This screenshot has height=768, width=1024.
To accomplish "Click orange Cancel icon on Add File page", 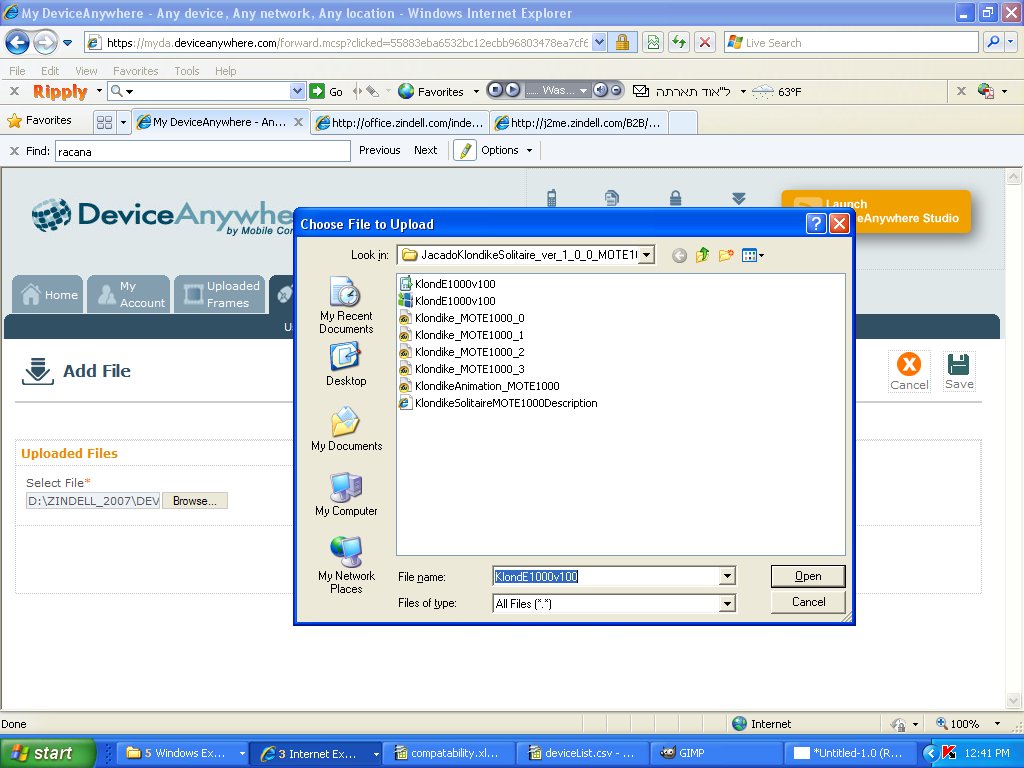I will click(x=908, y=371).
